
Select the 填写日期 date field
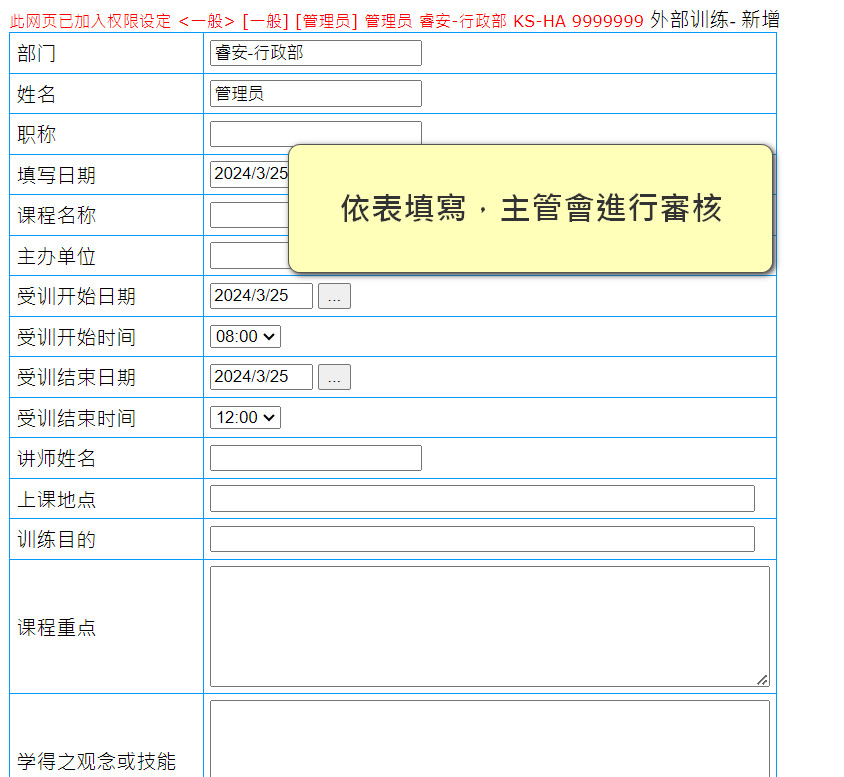(249, 174)
